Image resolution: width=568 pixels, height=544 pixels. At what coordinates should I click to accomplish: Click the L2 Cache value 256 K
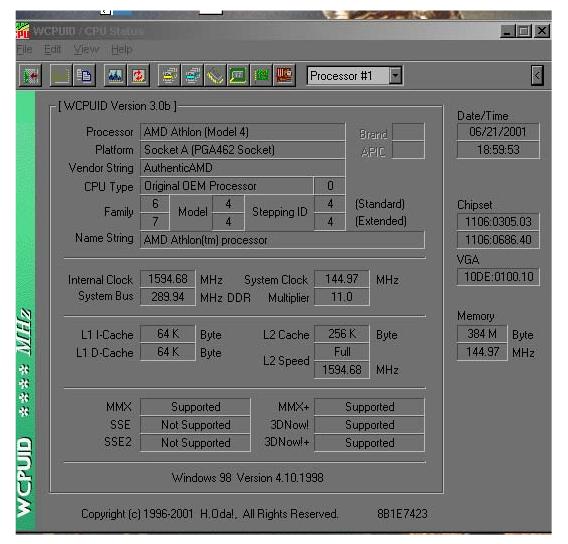[342, 334]
